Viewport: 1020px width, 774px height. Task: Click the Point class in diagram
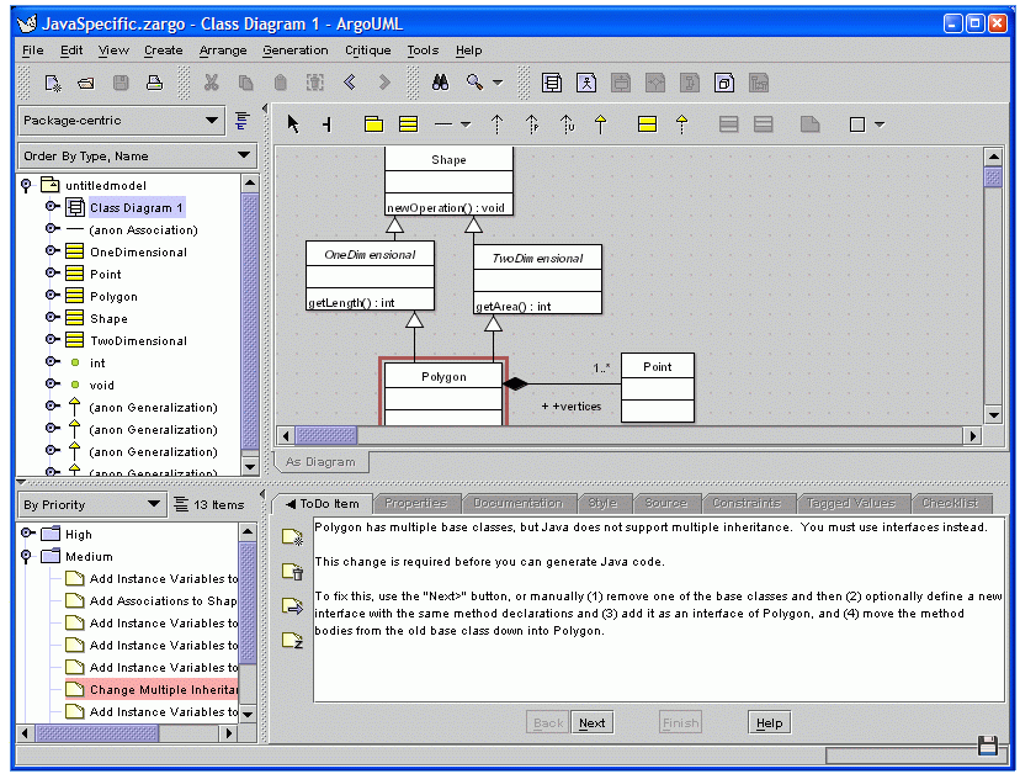658,388
